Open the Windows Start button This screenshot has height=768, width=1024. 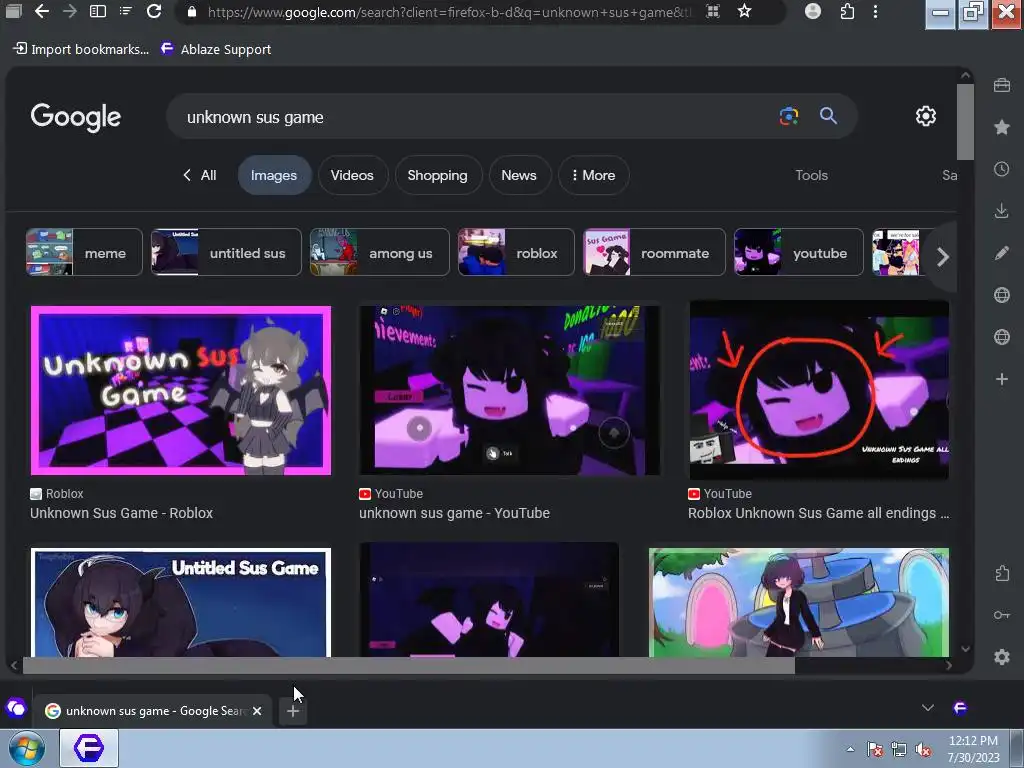pos(27,748)
